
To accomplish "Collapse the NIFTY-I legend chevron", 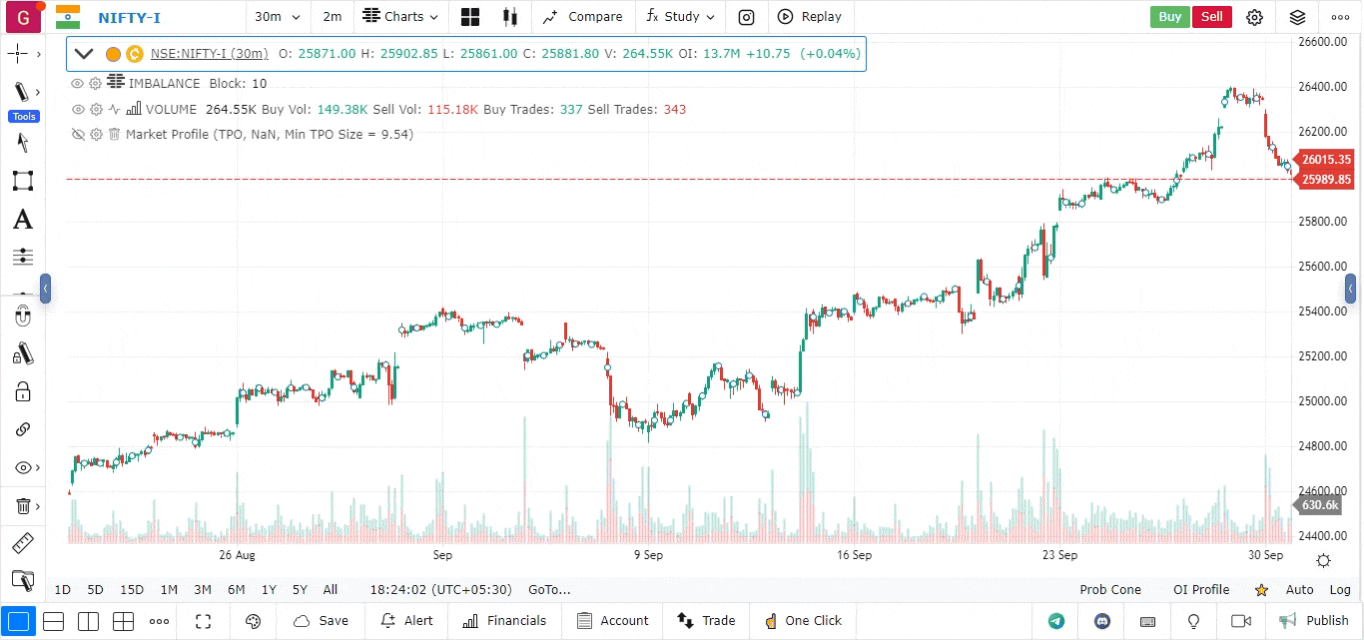I will pyautogui.click(x=84, y=54).
